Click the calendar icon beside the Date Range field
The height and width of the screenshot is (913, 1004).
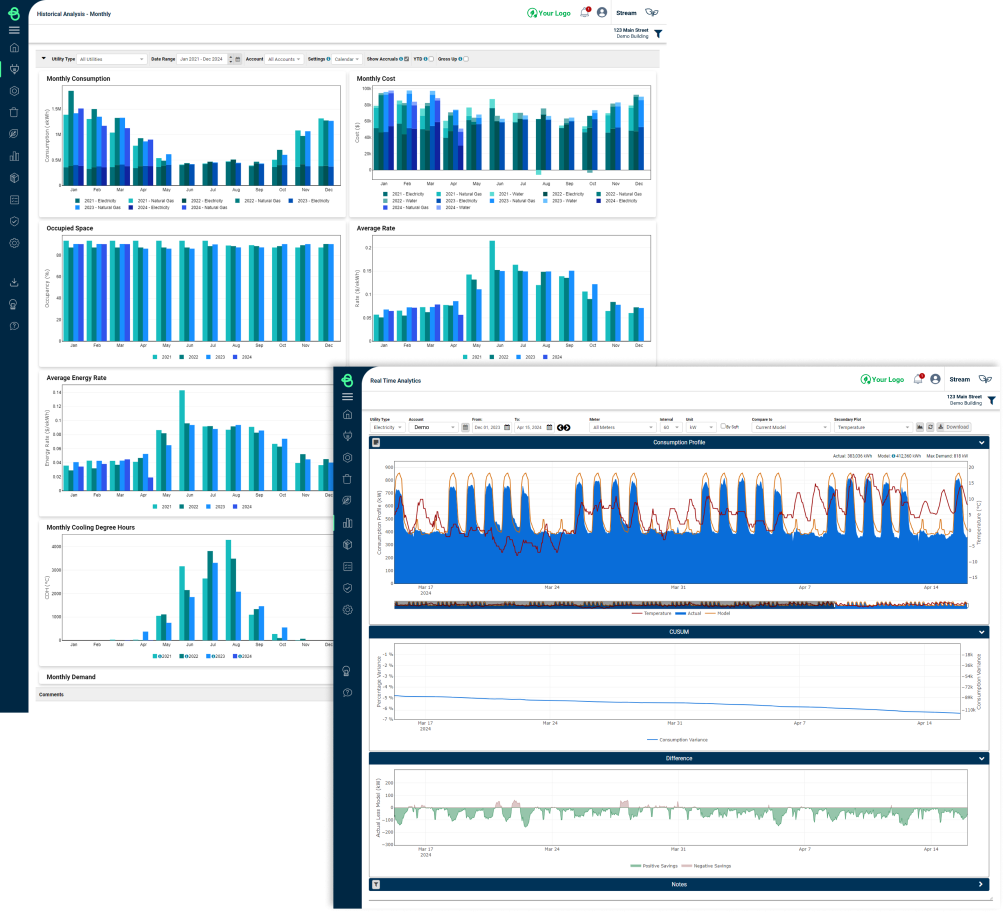pyautogui.click(x=236, y=58)
